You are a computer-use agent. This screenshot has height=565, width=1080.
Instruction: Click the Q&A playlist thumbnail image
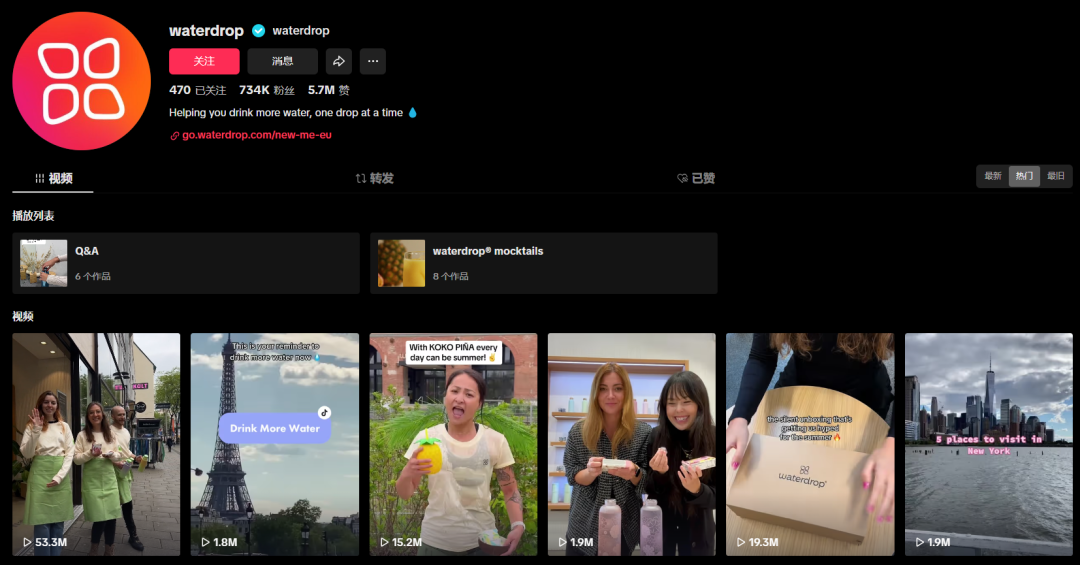coord(43,263)
